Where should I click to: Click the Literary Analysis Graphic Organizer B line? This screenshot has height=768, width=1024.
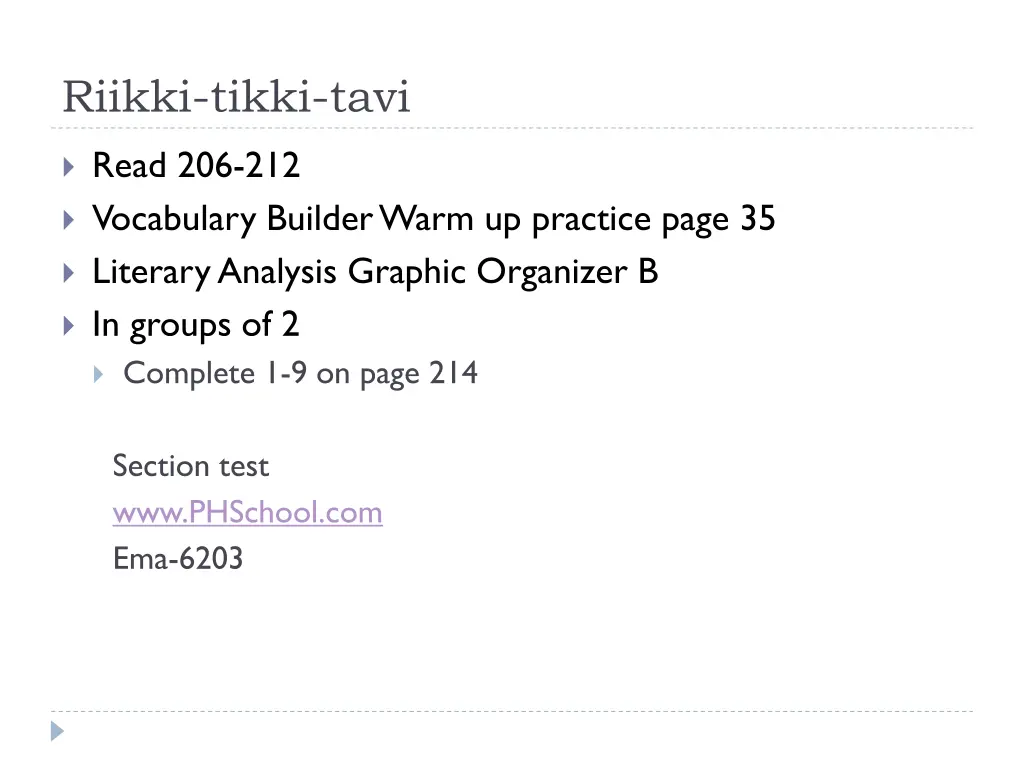(375, 272)
